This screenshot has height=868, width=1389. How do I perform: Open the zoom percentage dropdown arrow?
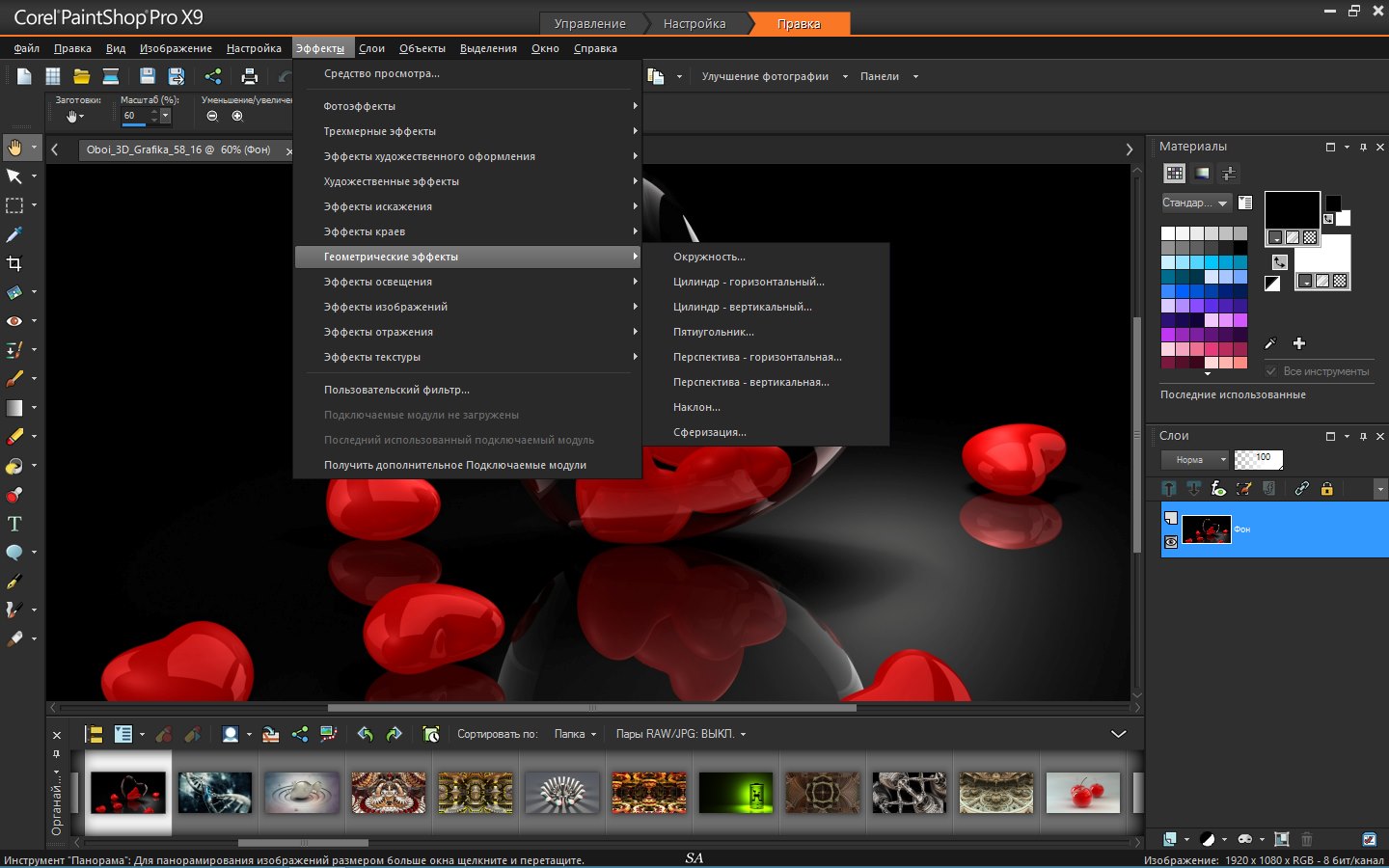coord(165,116)
